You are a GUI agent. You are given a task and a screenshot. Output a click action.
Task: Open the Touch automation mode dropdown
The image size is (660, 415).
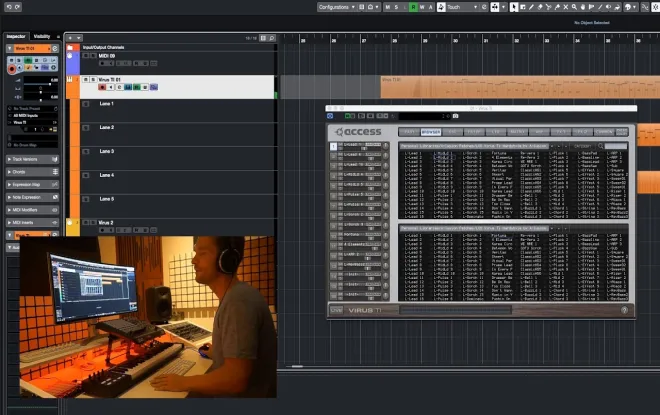pyautogui.click(x=462, y=7)
